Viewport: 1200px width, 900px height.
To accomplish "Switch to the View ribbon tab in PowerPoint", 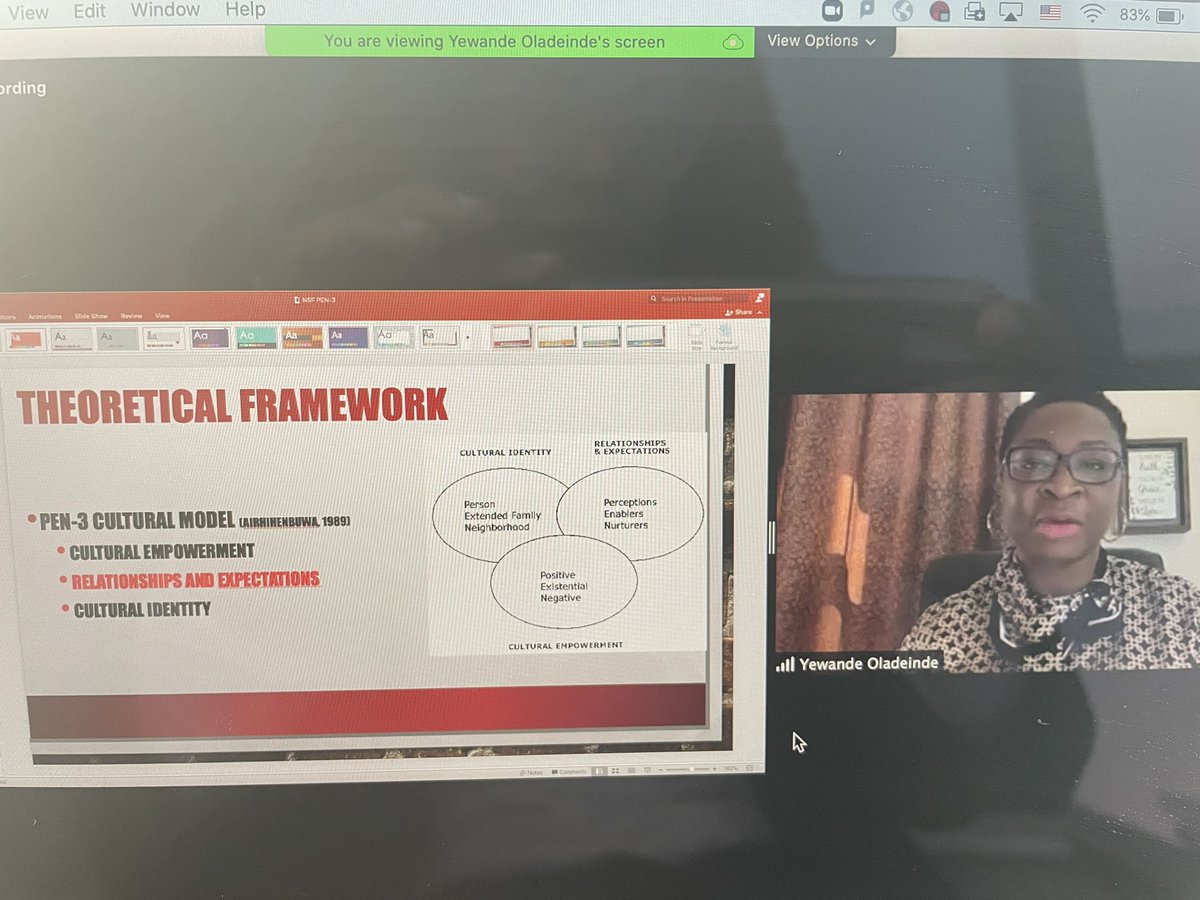I will point(161,316).
